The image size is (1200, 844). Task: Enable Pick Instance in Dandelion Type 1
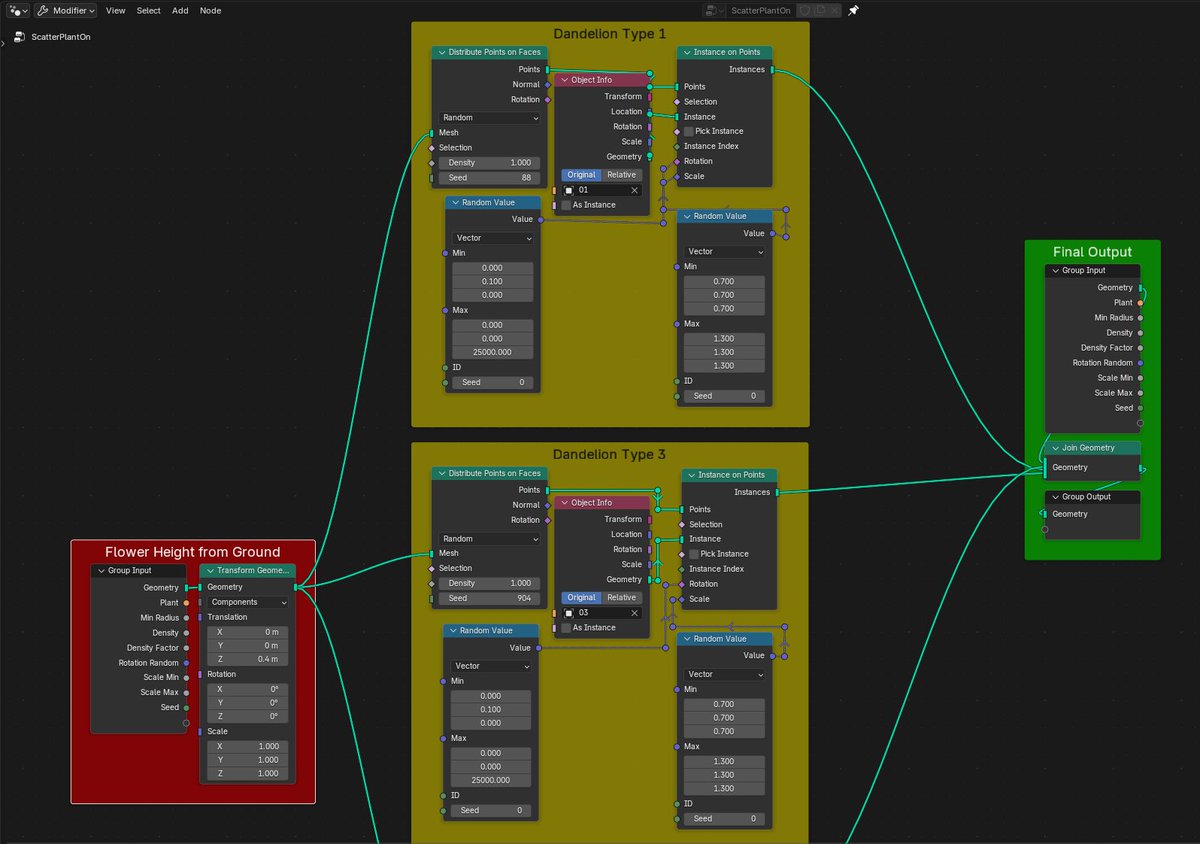pos(689,131)
